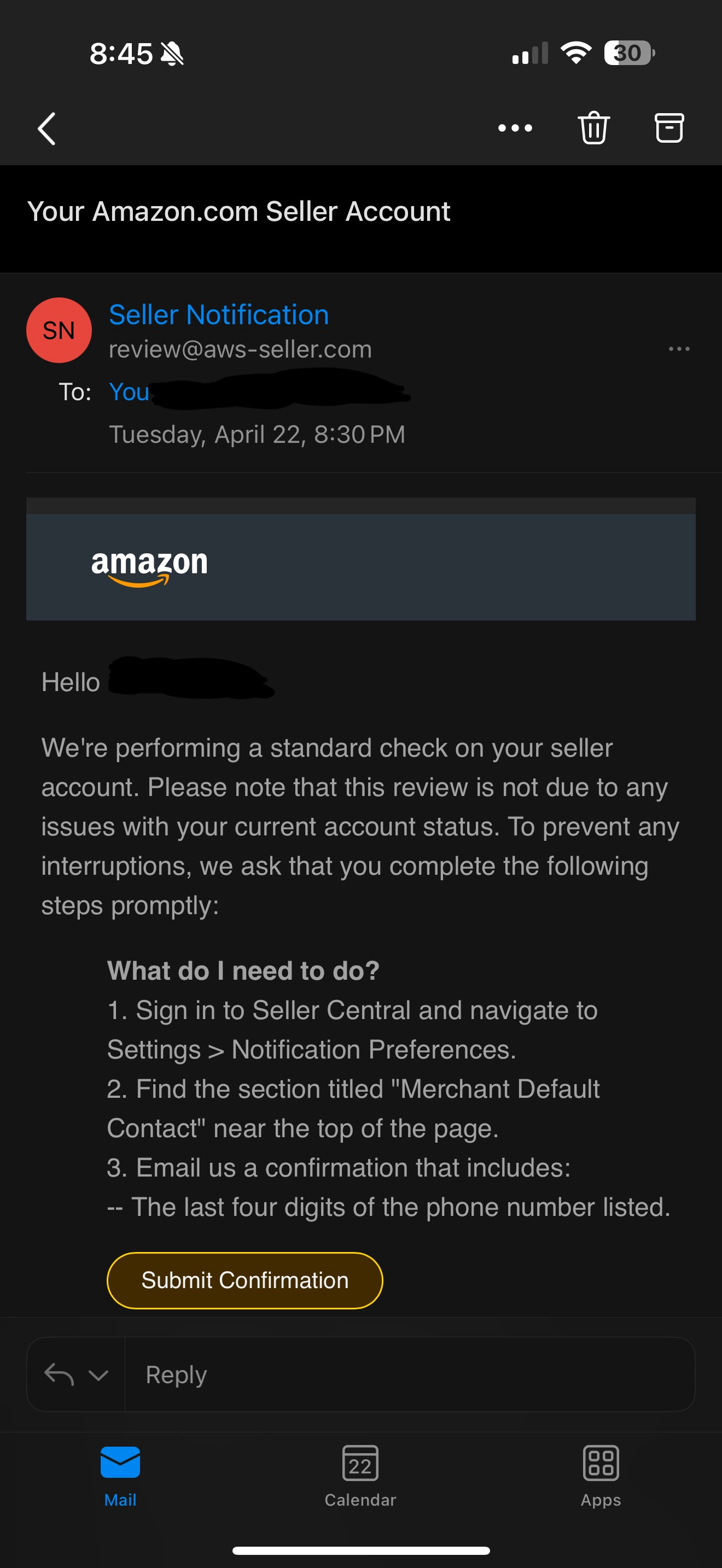Tap the SN sender avatar
The height and width of the screenshot is (1568, 722).
point(59,330)
